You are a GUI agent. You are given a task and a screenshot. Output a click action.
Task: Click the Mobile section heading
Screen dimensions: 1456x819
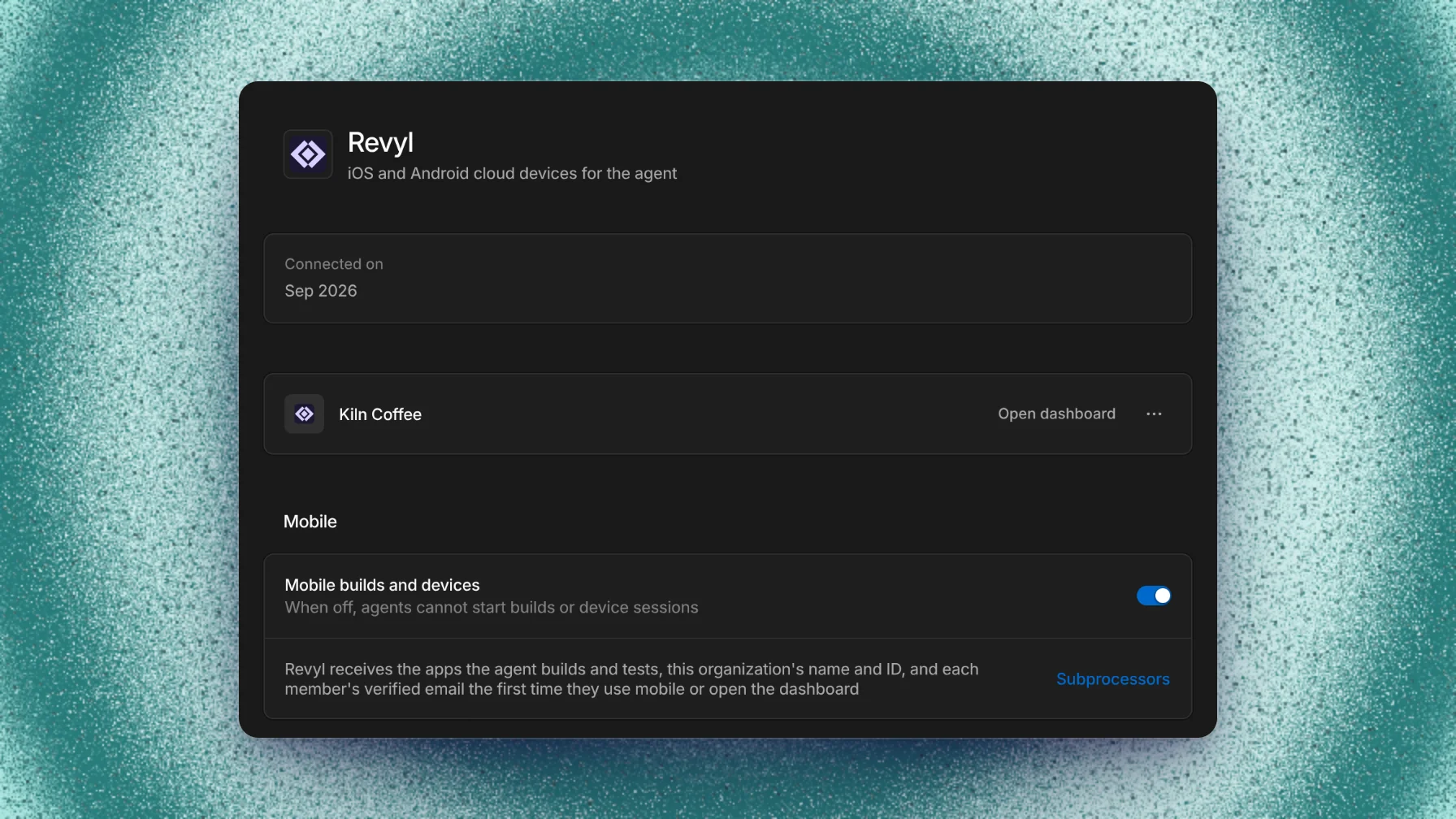tap(310, 522)
